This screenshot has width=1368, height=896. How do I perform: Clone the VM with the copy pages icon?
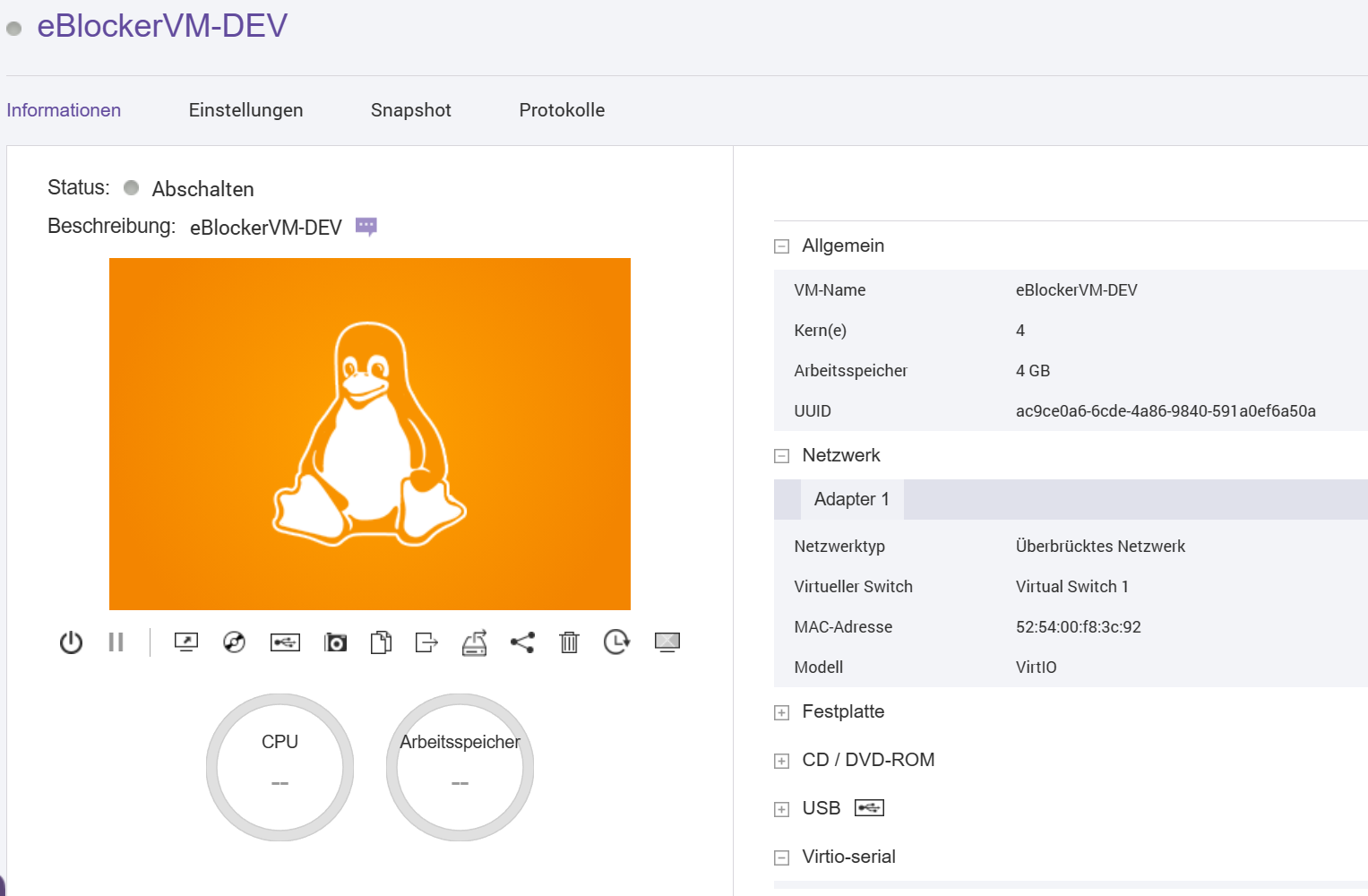tap(381, 642)
